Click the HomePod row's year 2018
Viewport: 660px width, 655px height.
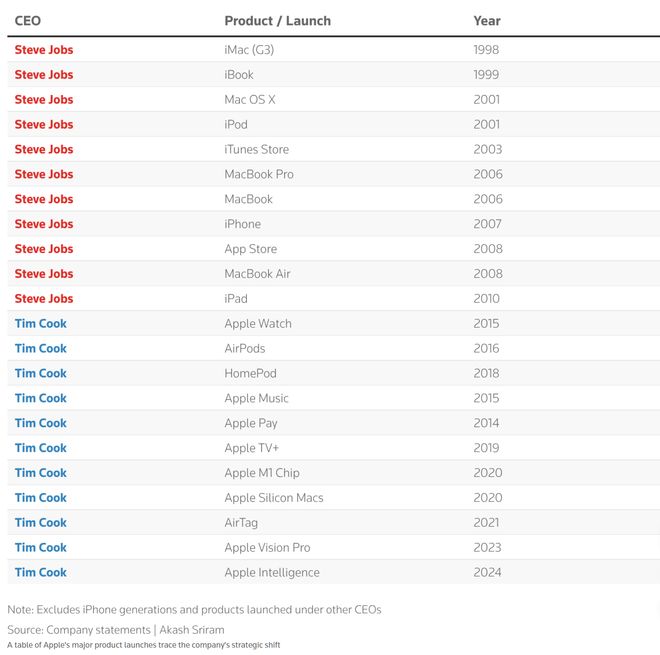click(487, 373)
